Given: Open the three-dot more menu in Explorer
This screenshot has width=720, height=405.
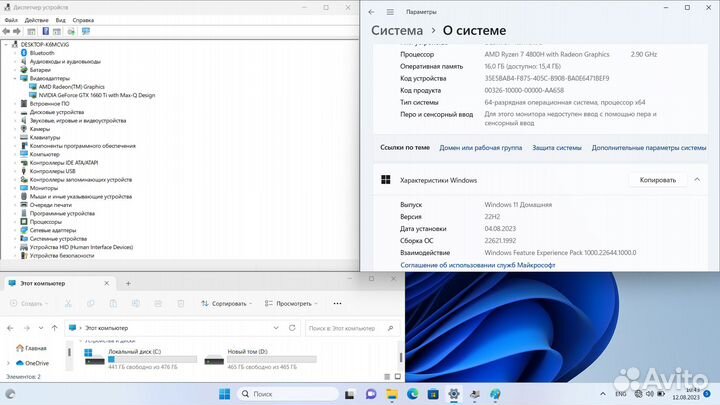Looking at the screenshot, I should (338, 304).
